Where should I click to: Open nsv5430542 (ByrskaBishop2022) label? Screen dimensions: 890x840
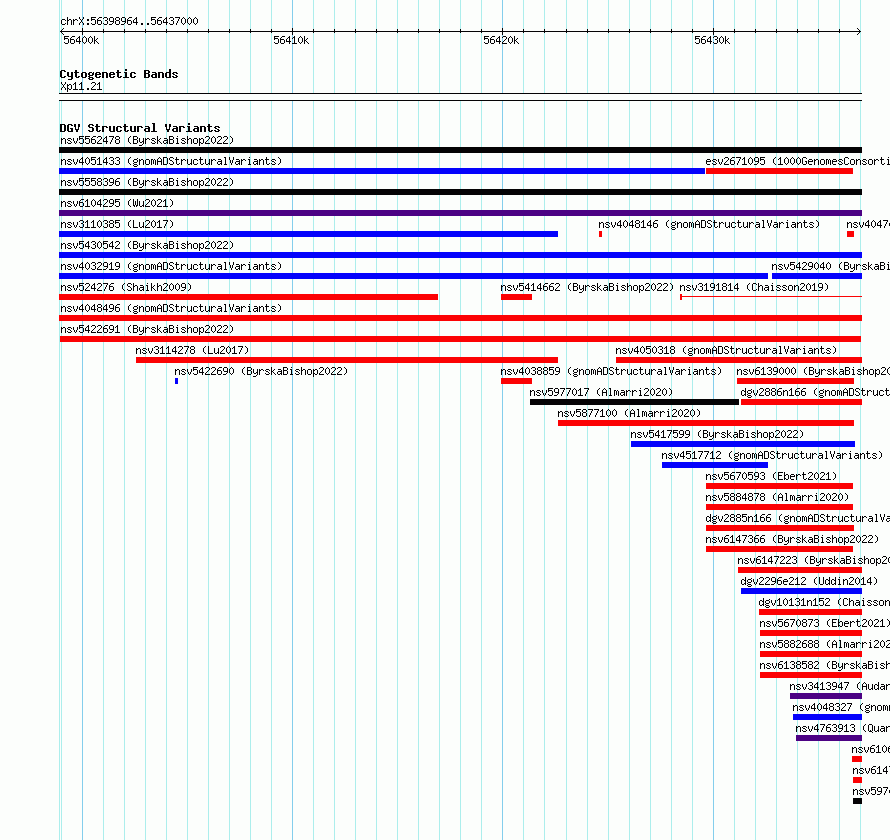pos(147,245)
